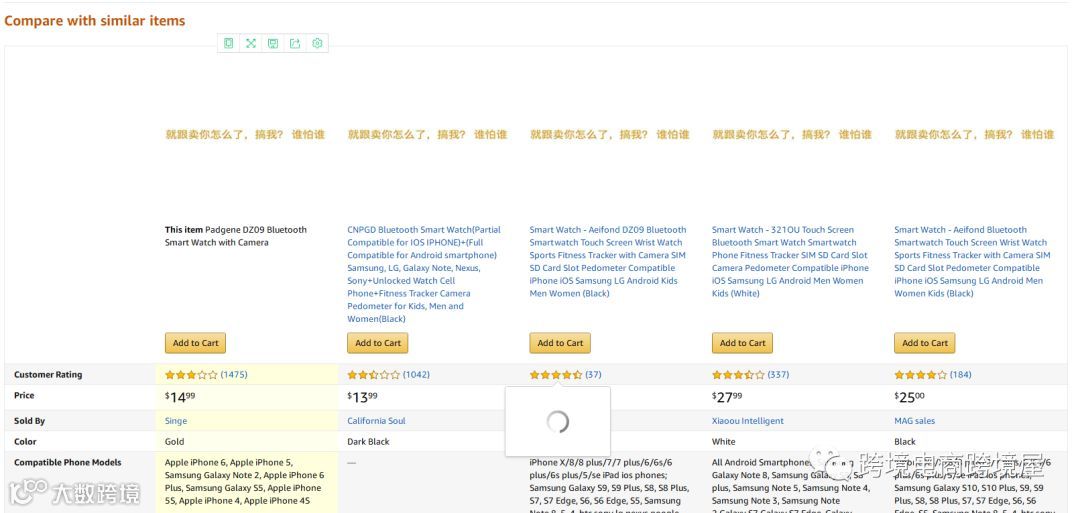Add 321OU white watch to cart
The image size is (1080, 513).
tap(742, 343)
